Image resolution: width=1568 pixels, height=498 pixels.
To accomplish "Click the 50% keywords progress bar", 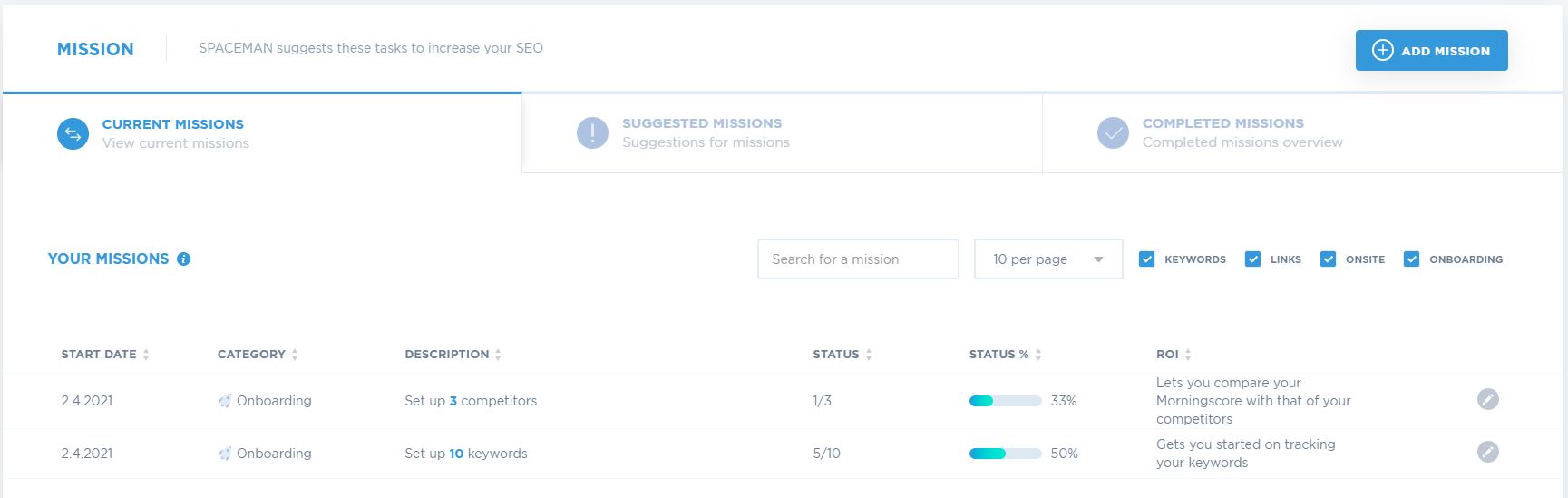I will coord(1005,454).
